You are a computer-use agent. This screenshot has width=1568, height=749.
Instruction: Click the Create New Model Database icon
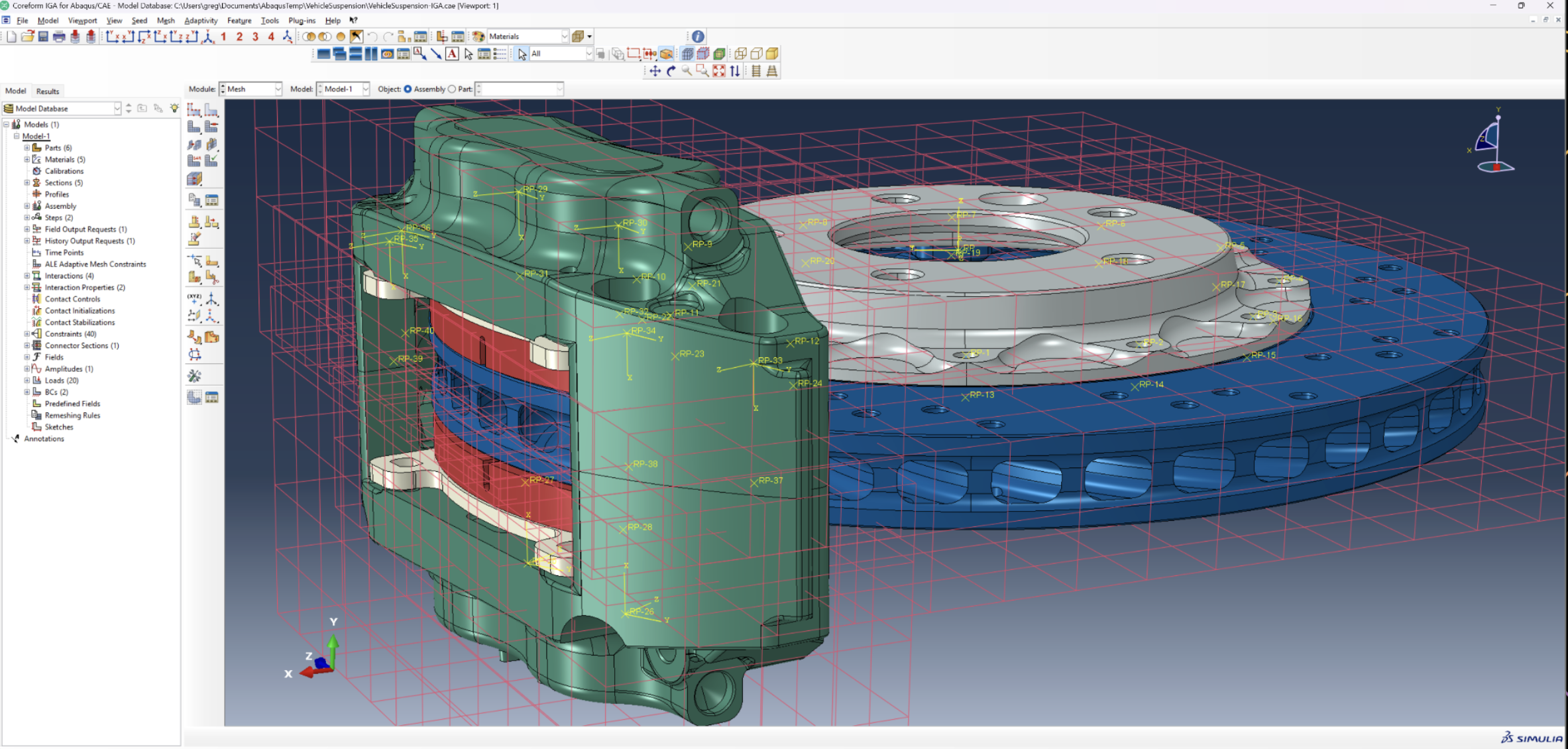pyautogui.click(x=12, y=36)
